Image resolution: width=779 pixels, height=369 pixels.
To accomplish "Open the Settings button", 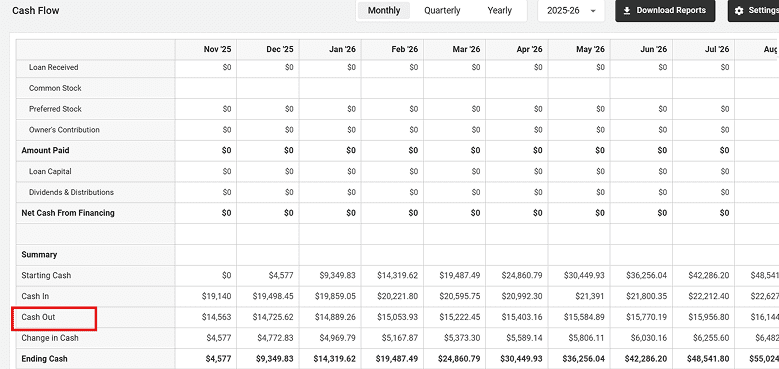I will pos(754,10).
